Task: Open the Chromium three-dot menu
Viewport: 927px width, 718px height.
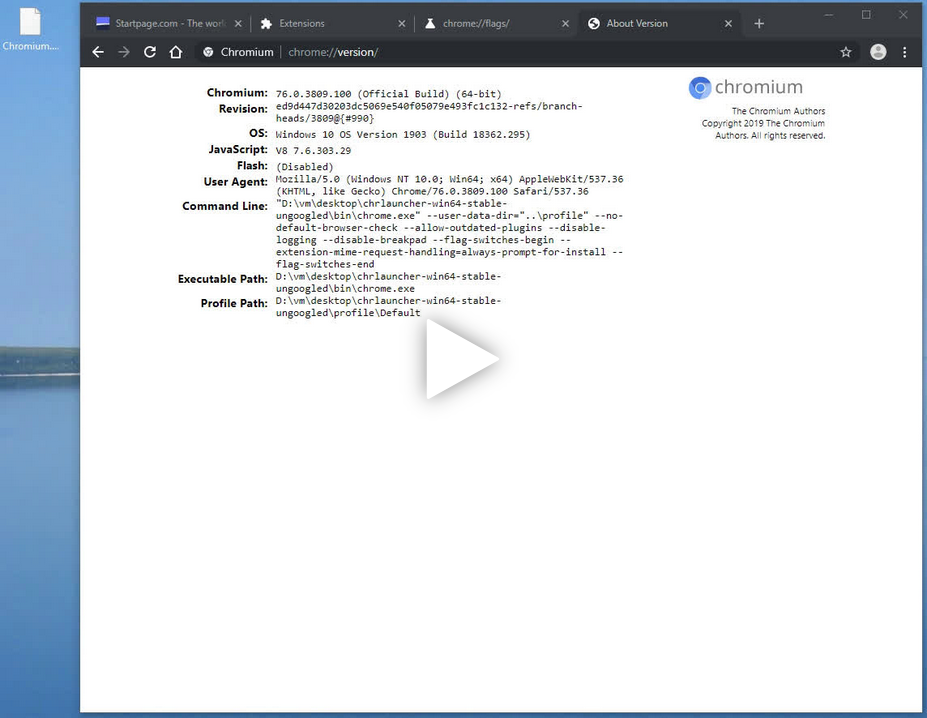Action: point(905,52)
